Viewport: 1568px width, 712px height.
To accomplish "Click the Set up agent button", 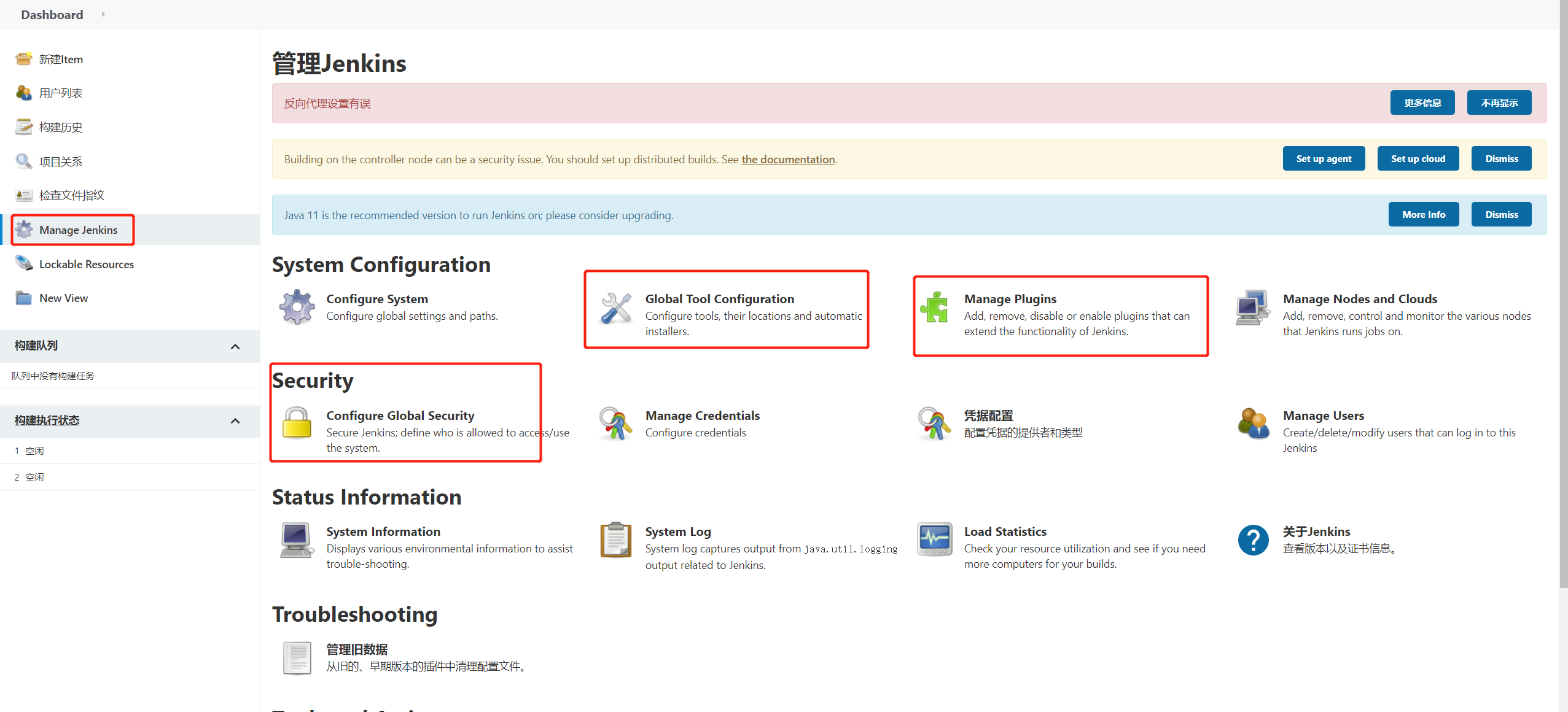I will click(1324, 158).
